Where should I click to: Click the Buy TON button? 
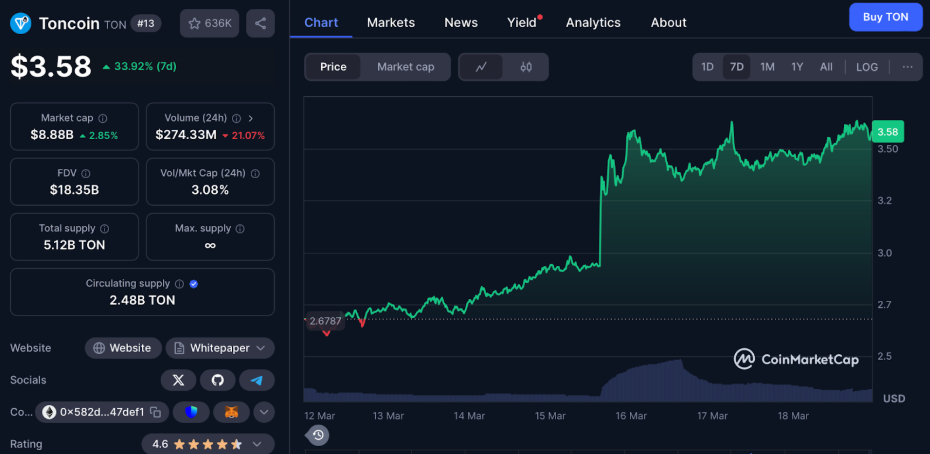tap(885, 17)
